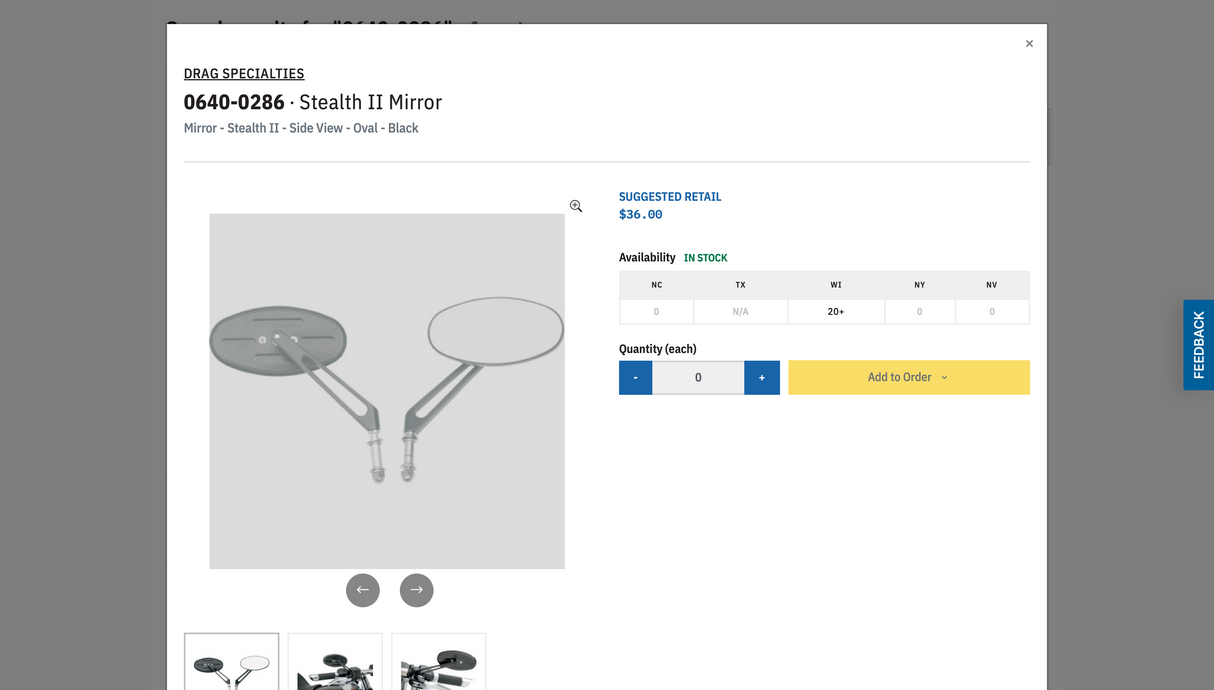Viewport: 1214px width, 690px height.
Task: Click the TX warehouse N/A cell
Action: tap(741, 312)
